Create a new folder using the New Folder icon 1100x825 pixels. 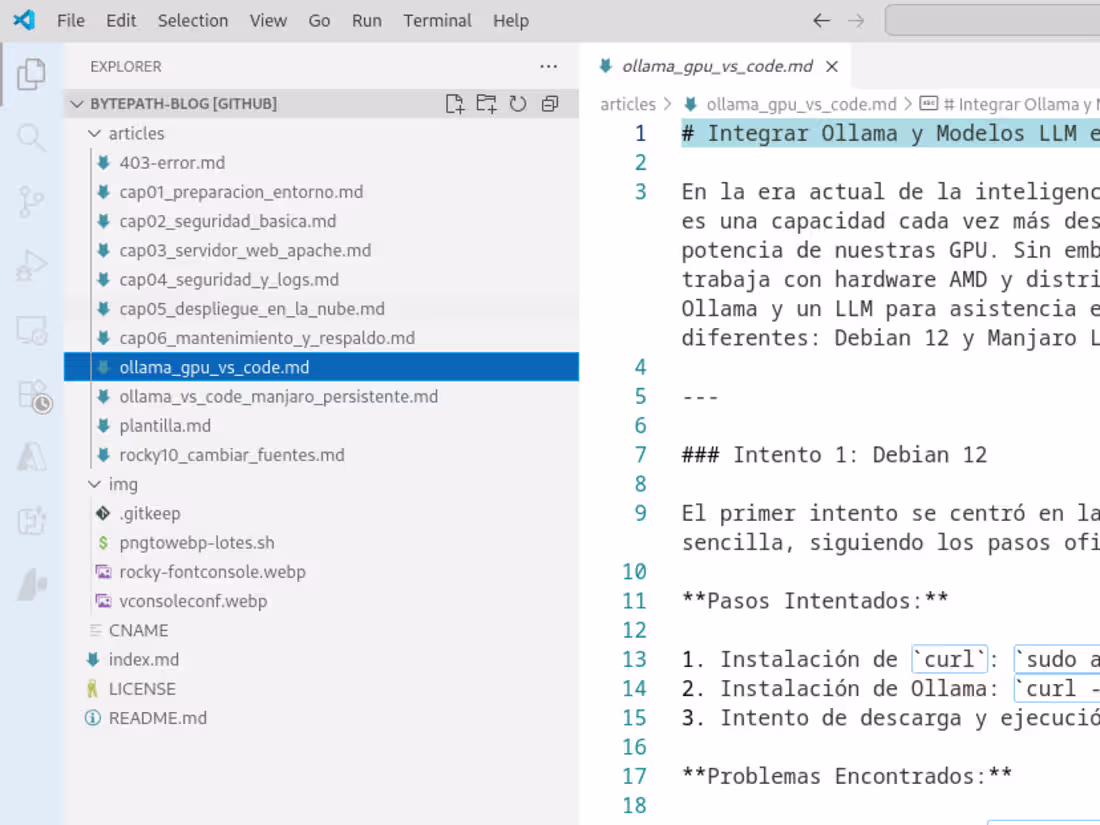click(487, 103)
